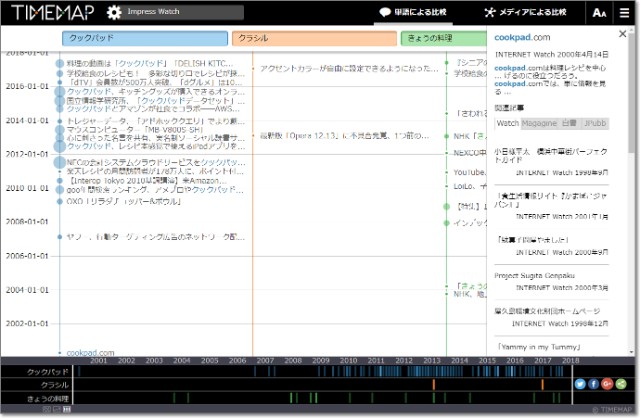Share via the Facebook icon
Image resolution: width=640 pixels, height=418 pixels.
593,383
